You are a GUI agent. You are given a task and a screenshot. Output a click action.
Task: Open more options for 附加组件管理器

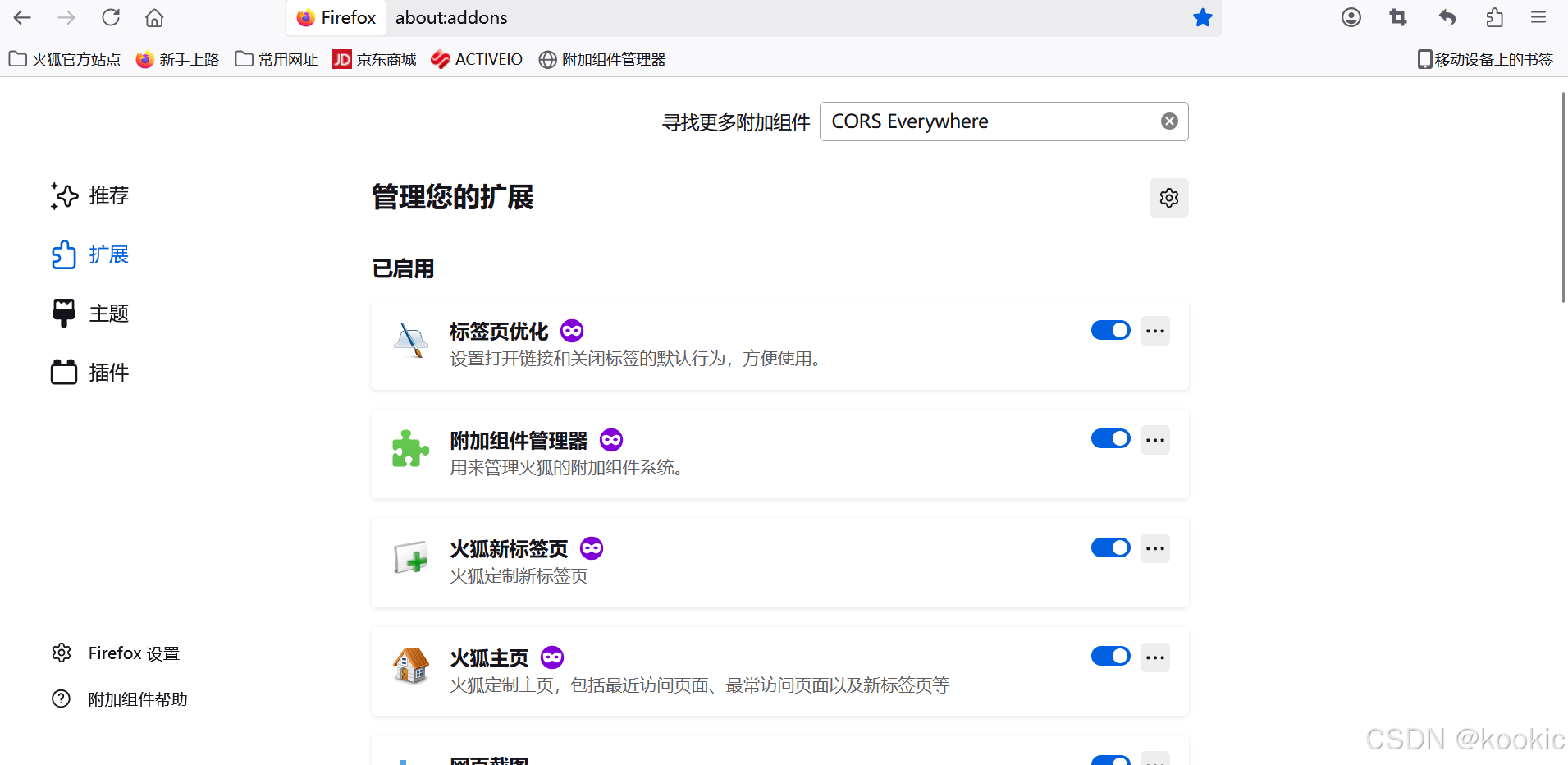pyautogui.click(x=1155, y=440)
